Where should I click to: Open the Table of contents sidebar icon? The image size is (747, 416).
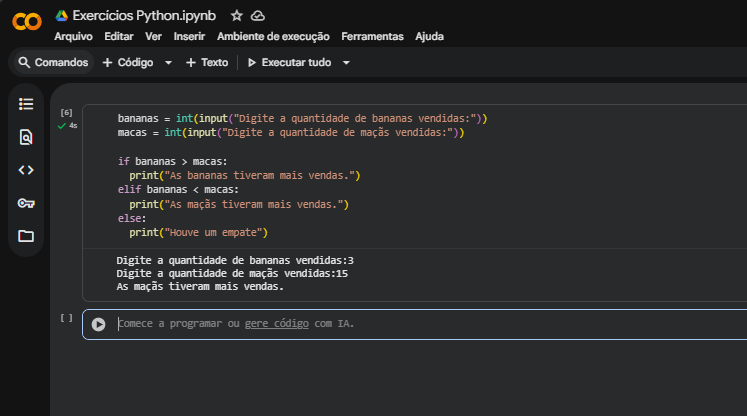pos(26,103)
